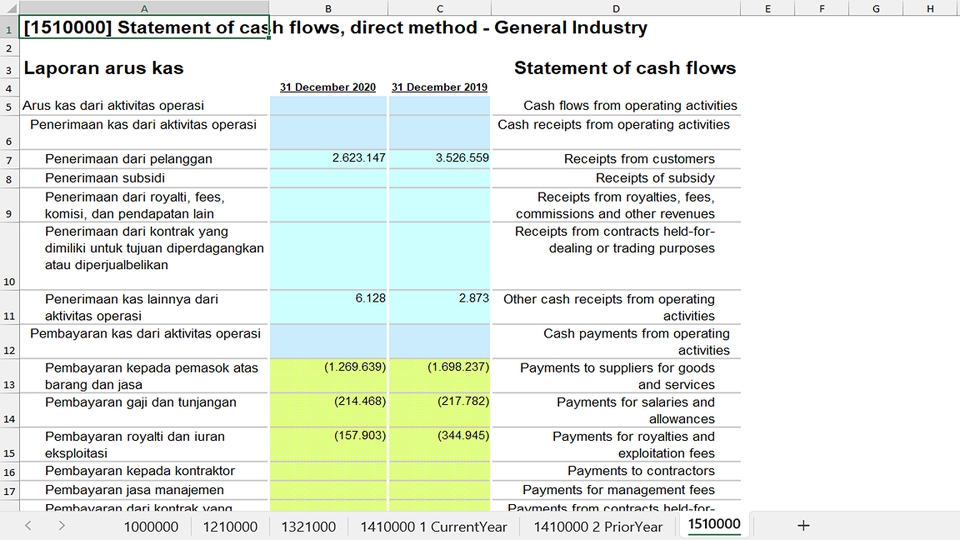
Task: Select value (214.468) cell
Action: click(x=328, y=410)
